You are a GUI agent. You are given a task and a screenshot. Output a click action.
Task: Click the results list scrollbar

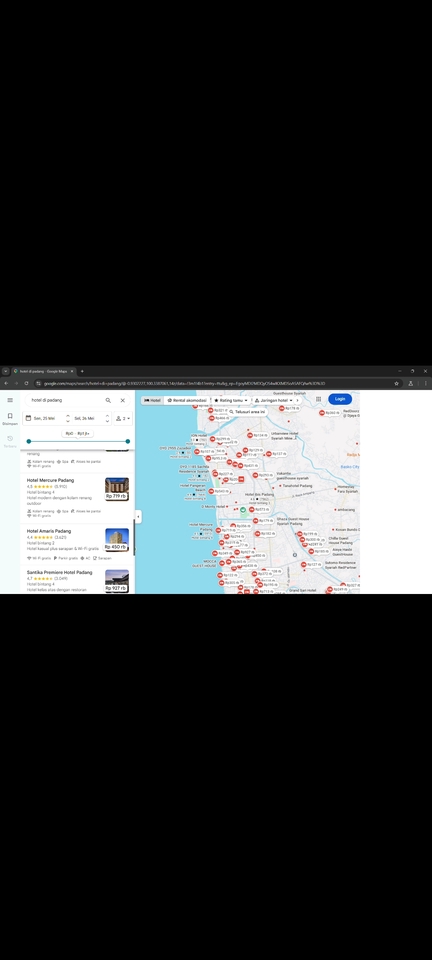point(133,539)
